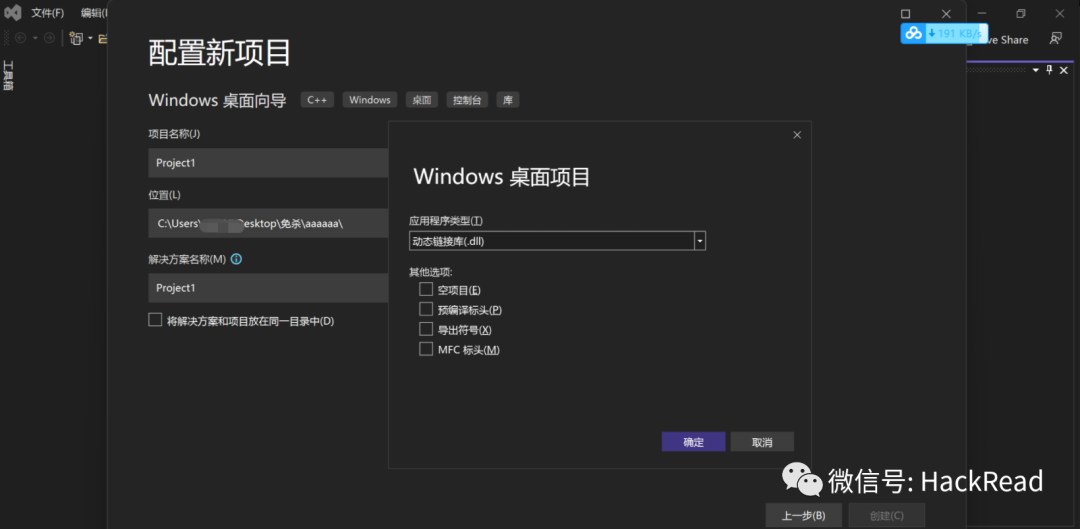Click the 取消 button

[762, 442]
